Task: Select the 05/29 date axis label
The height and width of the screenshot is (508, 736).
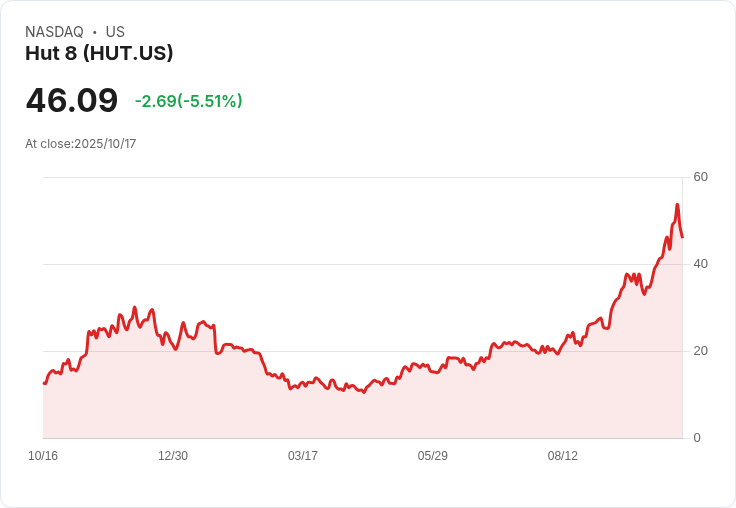Action: (x=433, y=456)
